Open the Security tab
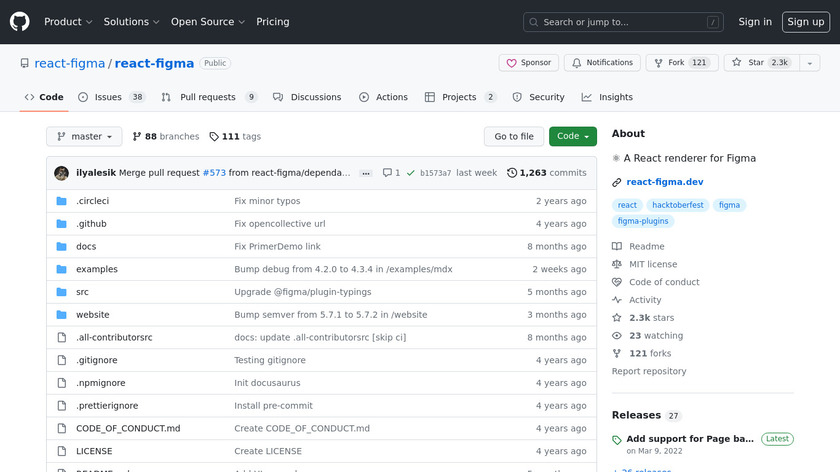This screenshot has width=840, height=472. point(538,97)
